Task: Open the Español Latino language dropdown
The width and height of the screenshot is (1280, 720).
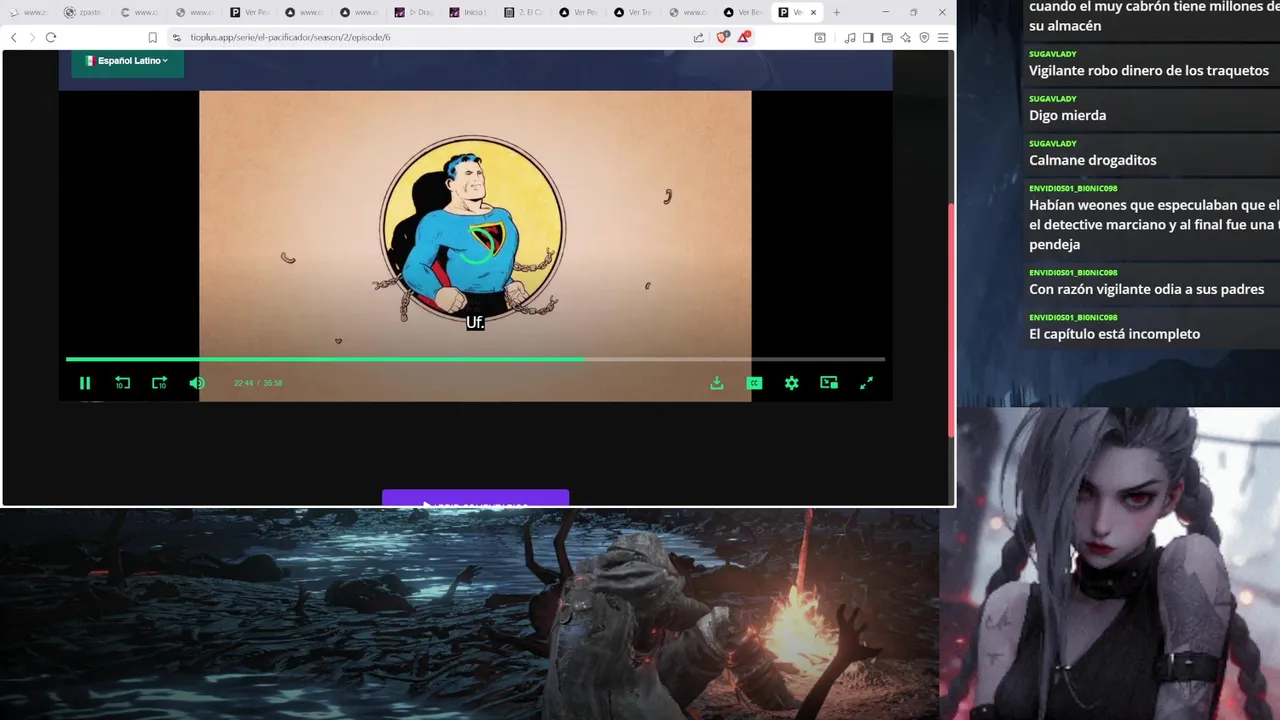Action: [x=127, y=61]
